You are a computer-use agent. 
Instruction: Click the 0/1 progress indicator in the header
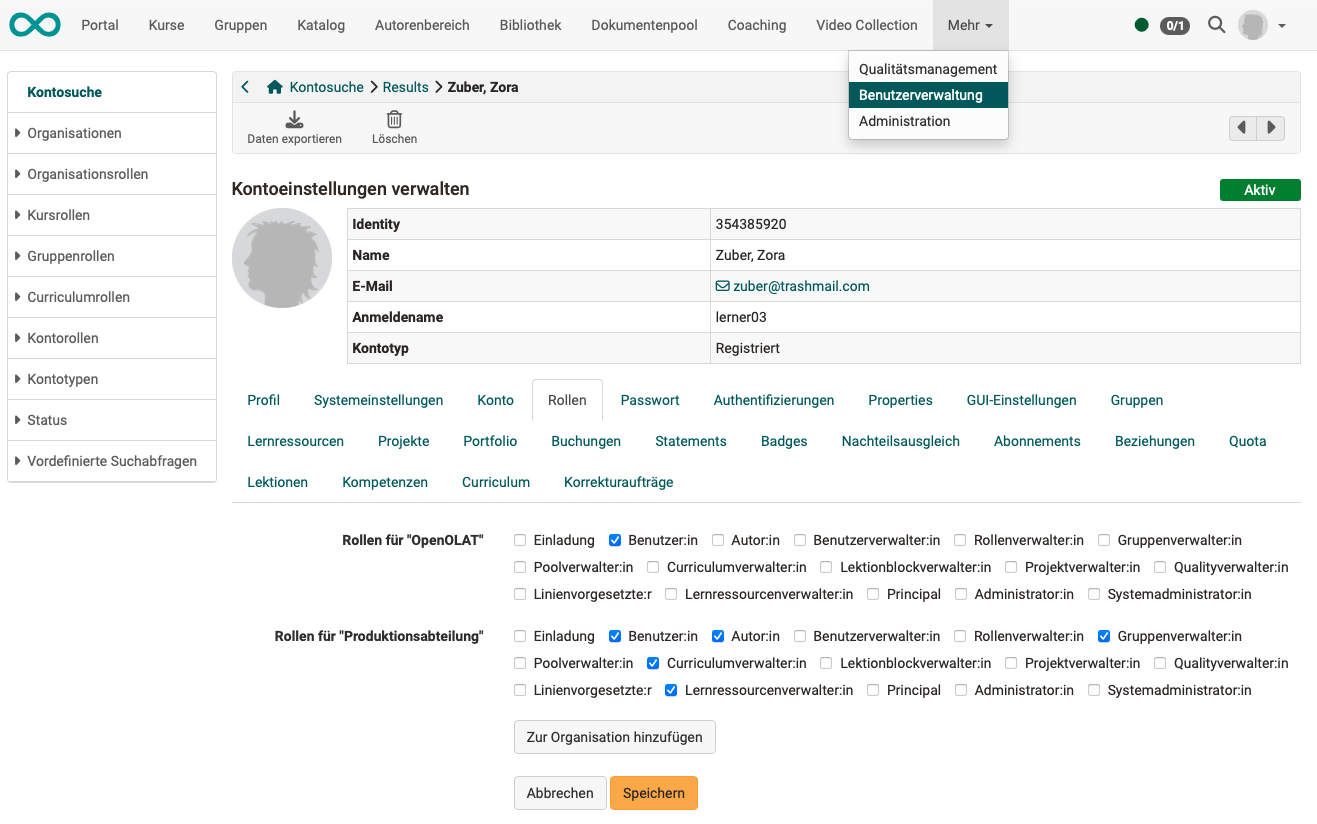1173,25
